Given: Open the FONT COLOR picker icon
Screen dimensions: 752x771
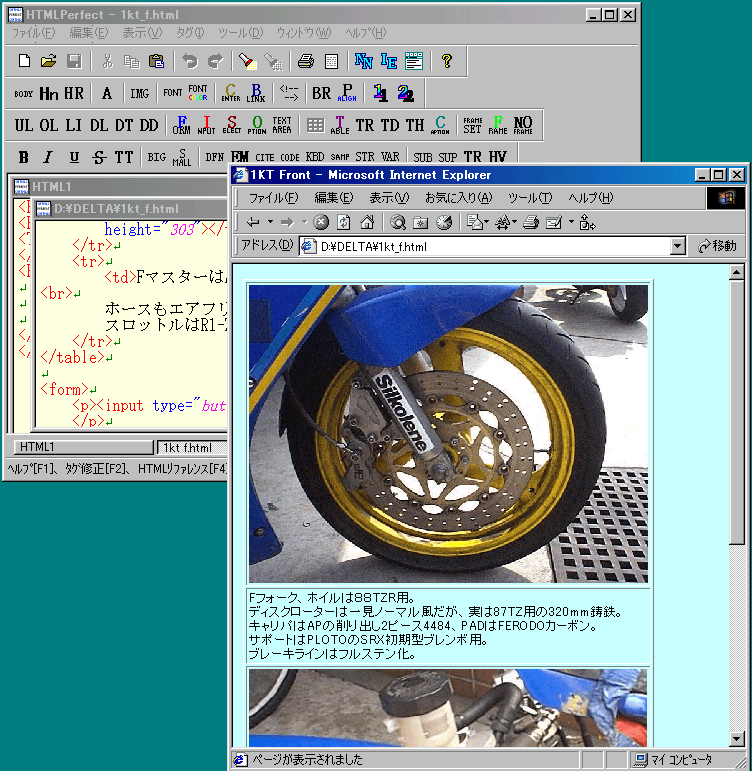Looking at the screenshot, I should pos(198,93).
